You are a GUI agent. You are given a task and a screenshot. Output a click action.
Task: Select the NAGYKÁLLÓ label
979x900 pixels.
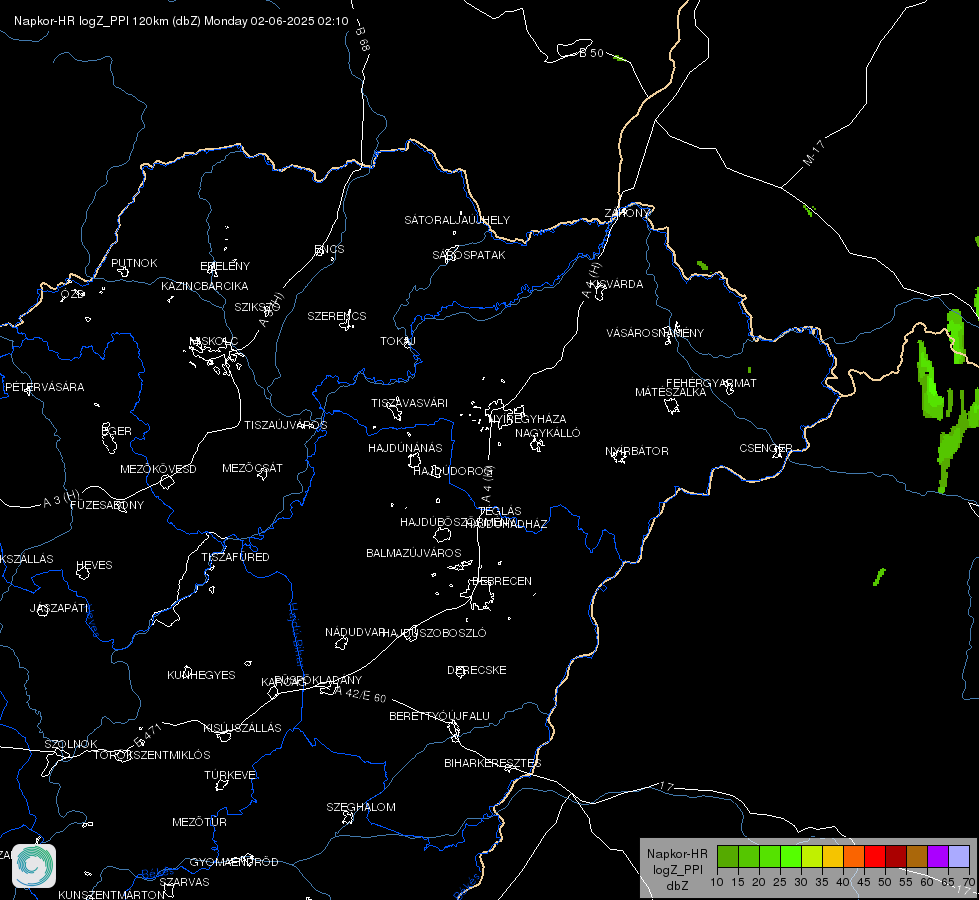point(548,433)
